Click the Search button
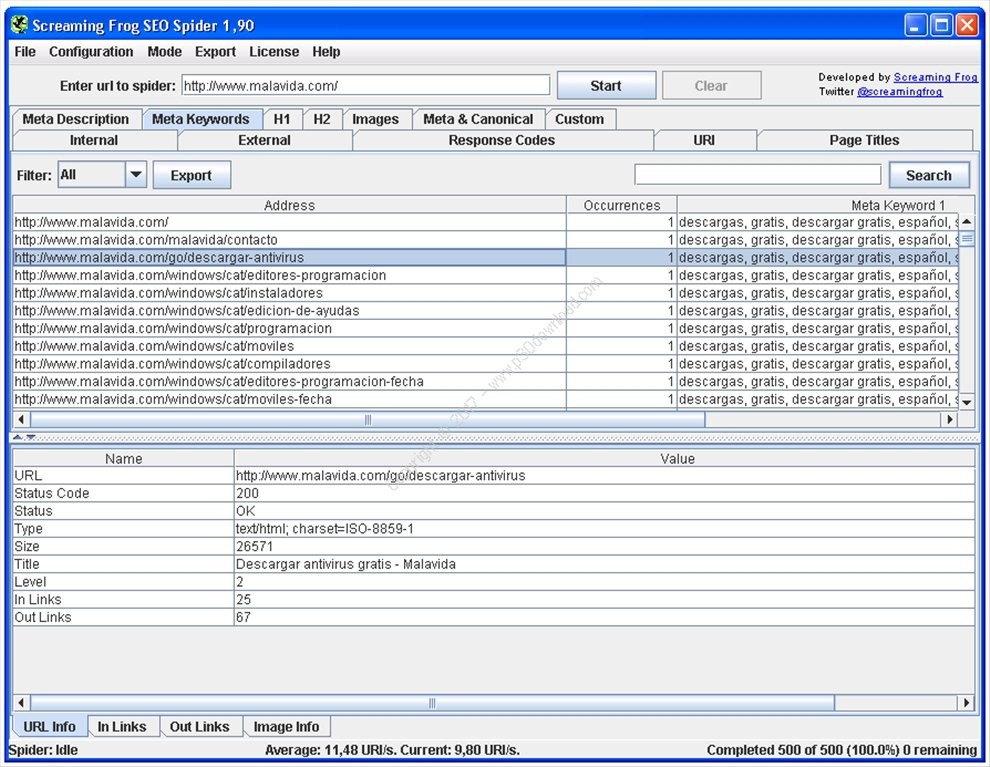990x767 pixels. tap(929, 175)
